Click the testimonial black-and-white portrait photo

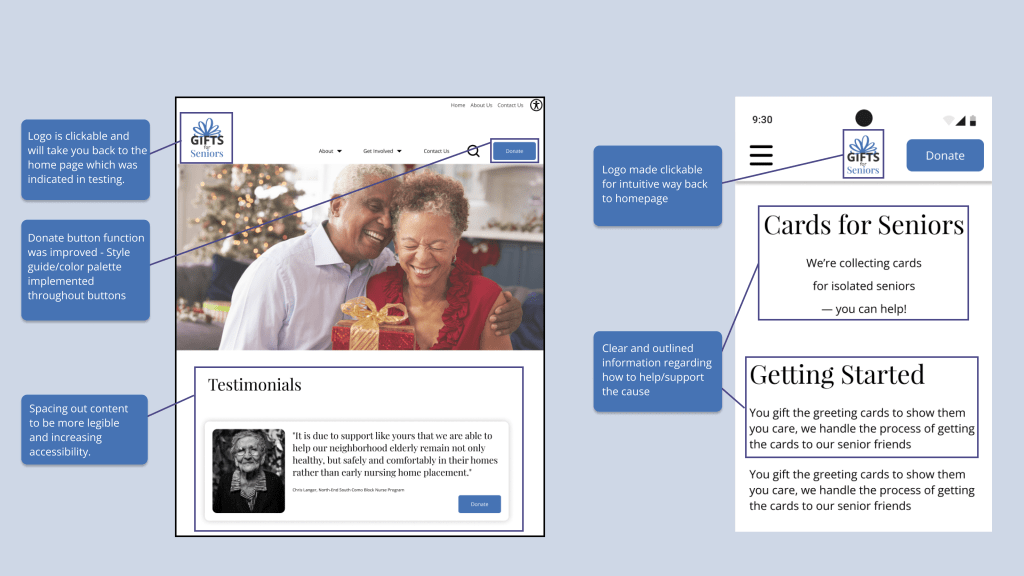point(248,471)
